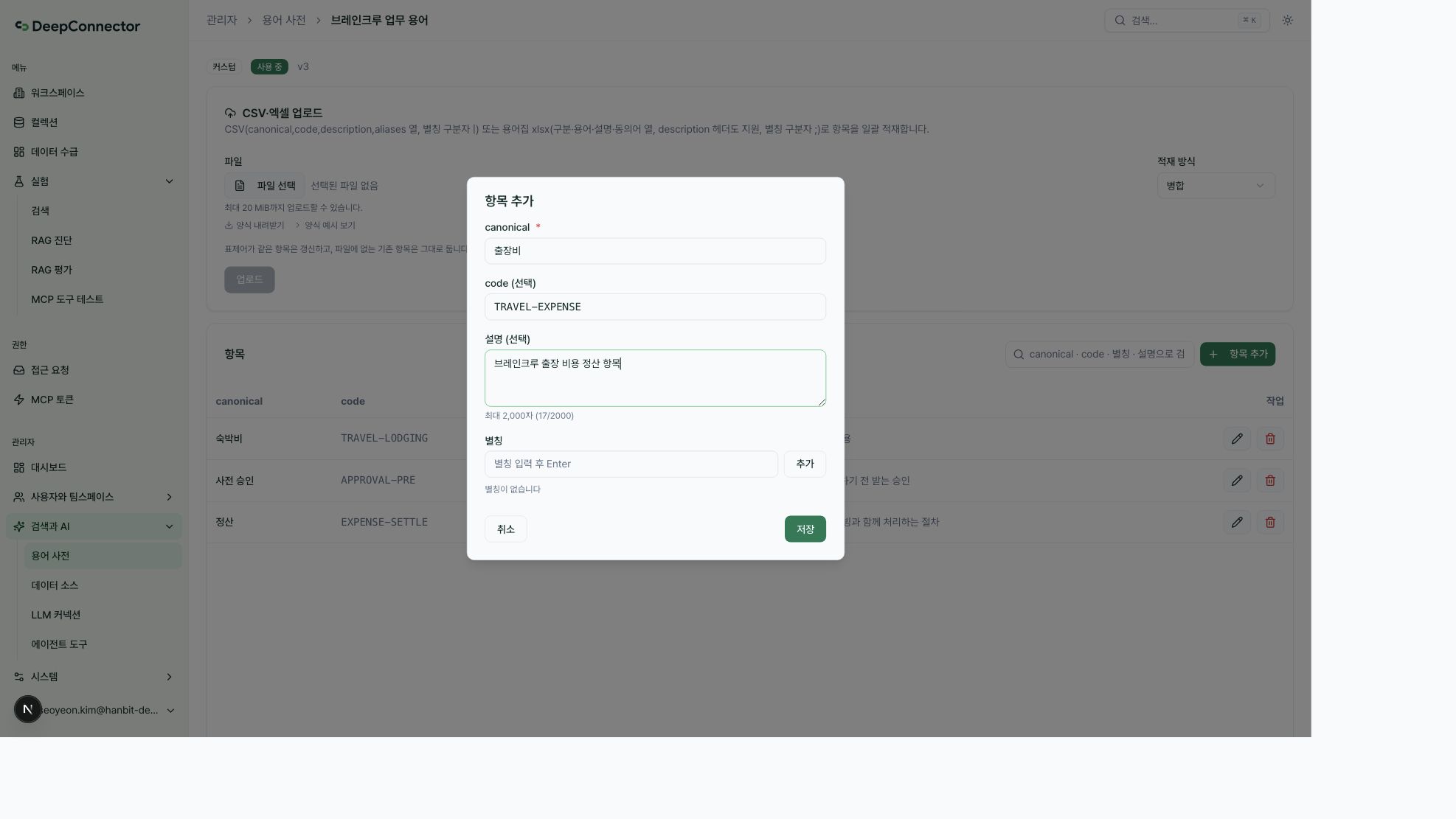Viewport: 1456px width, 819px height.
Task: Open 컬렉션 in the sidebar
Action: [94, 122]
